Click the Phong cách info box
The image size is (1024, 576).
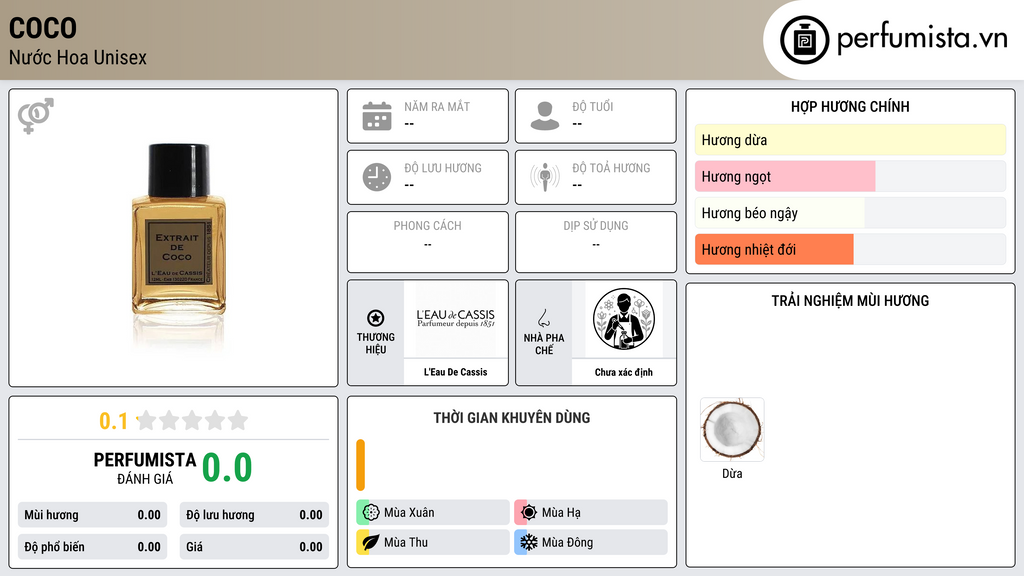click(x=428, y=242)
